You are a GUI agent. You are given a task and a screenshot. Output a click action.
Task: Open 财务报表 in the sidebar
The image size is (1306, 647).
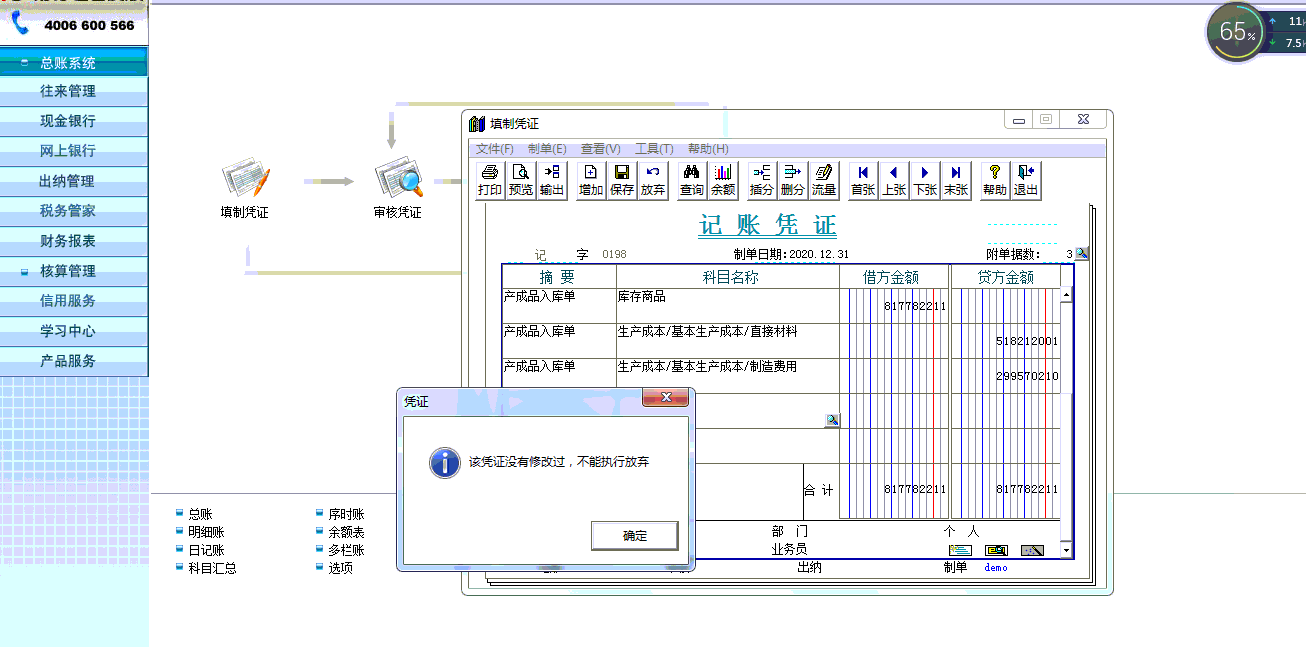pos(74,241)
